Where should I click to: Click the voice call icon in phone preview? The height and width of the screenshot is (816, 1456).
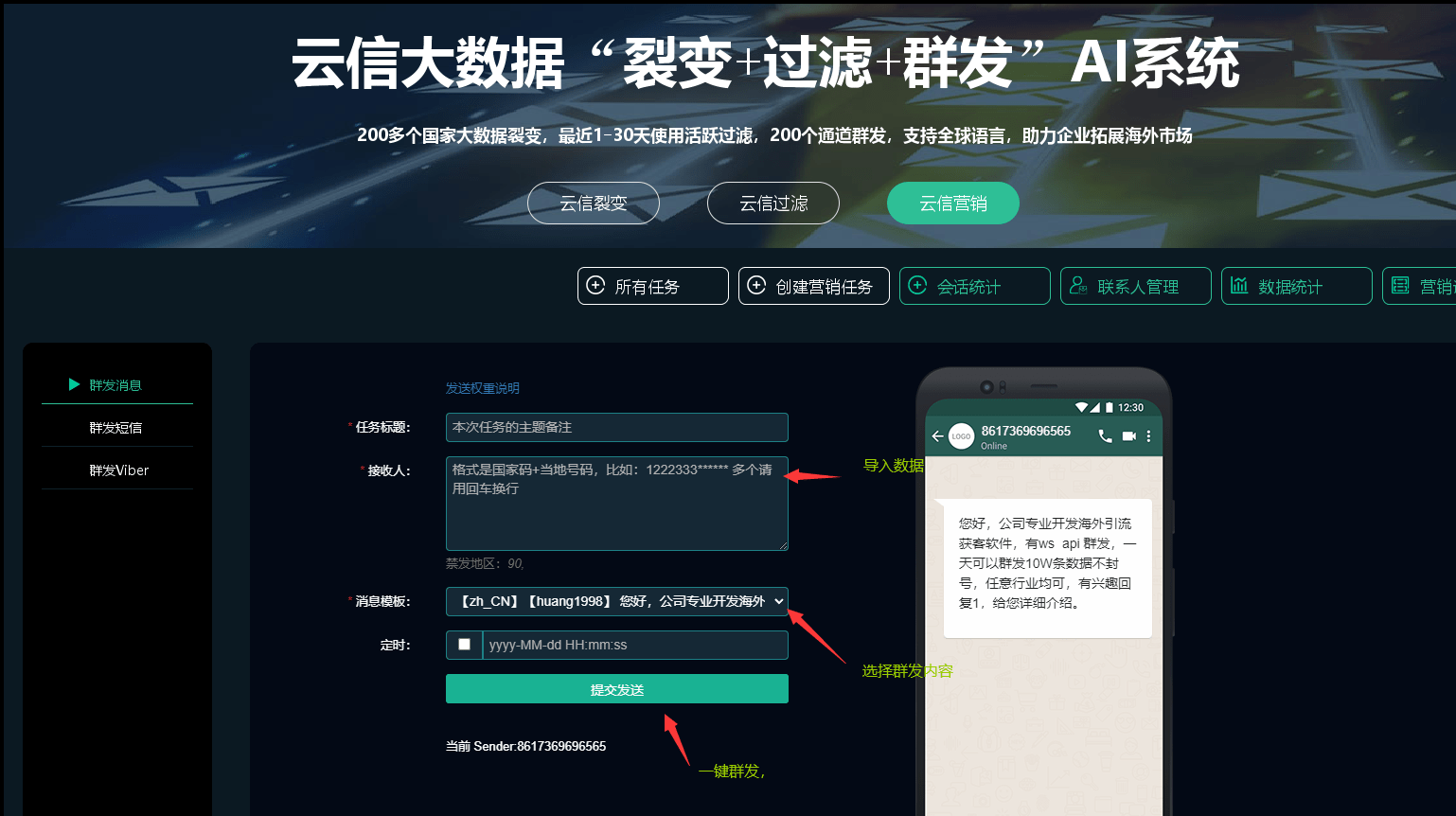[1105, 436]
